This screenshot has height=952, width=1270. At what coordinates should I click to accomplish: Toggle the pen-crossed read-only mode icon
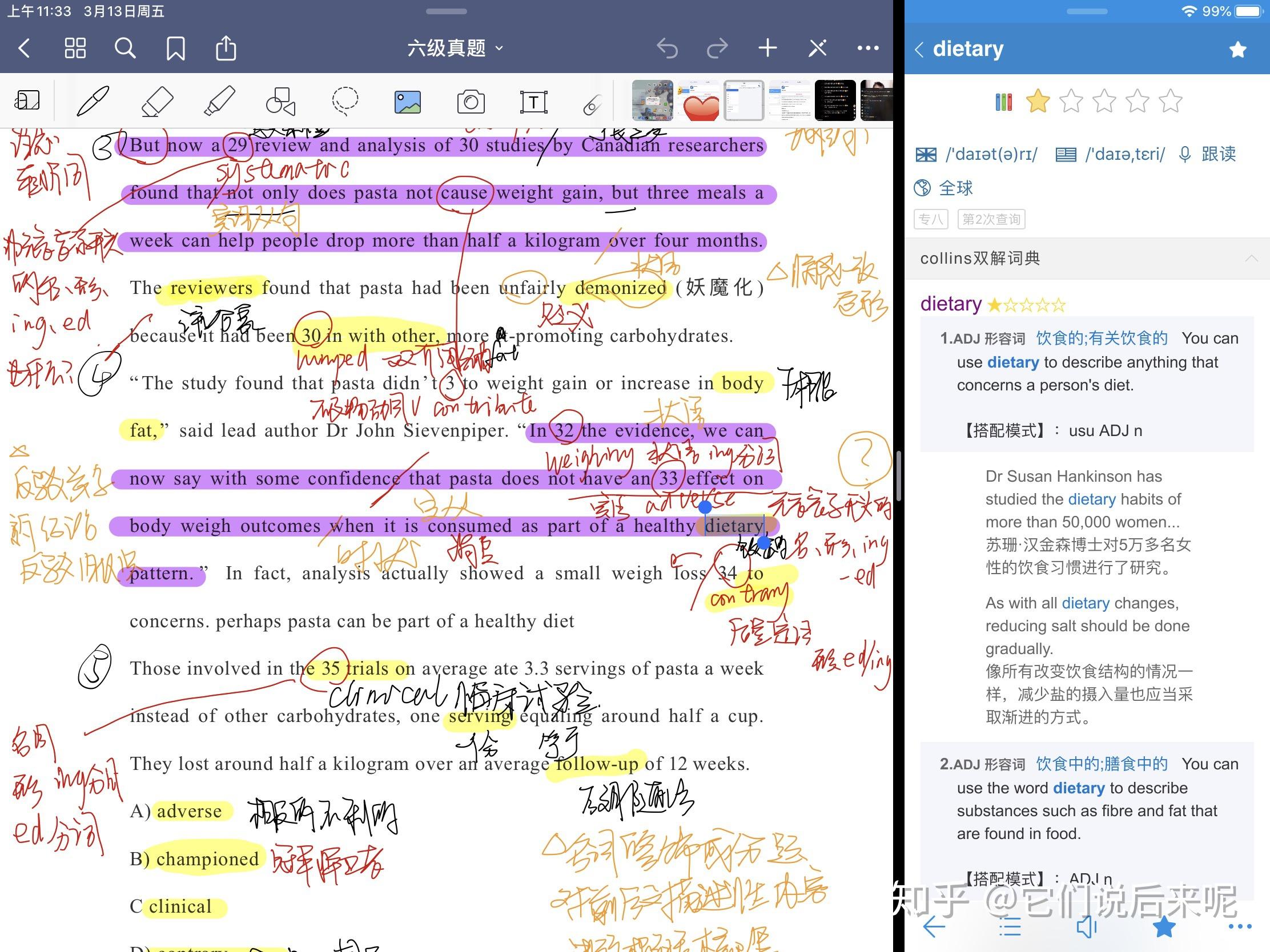[818, 48]
